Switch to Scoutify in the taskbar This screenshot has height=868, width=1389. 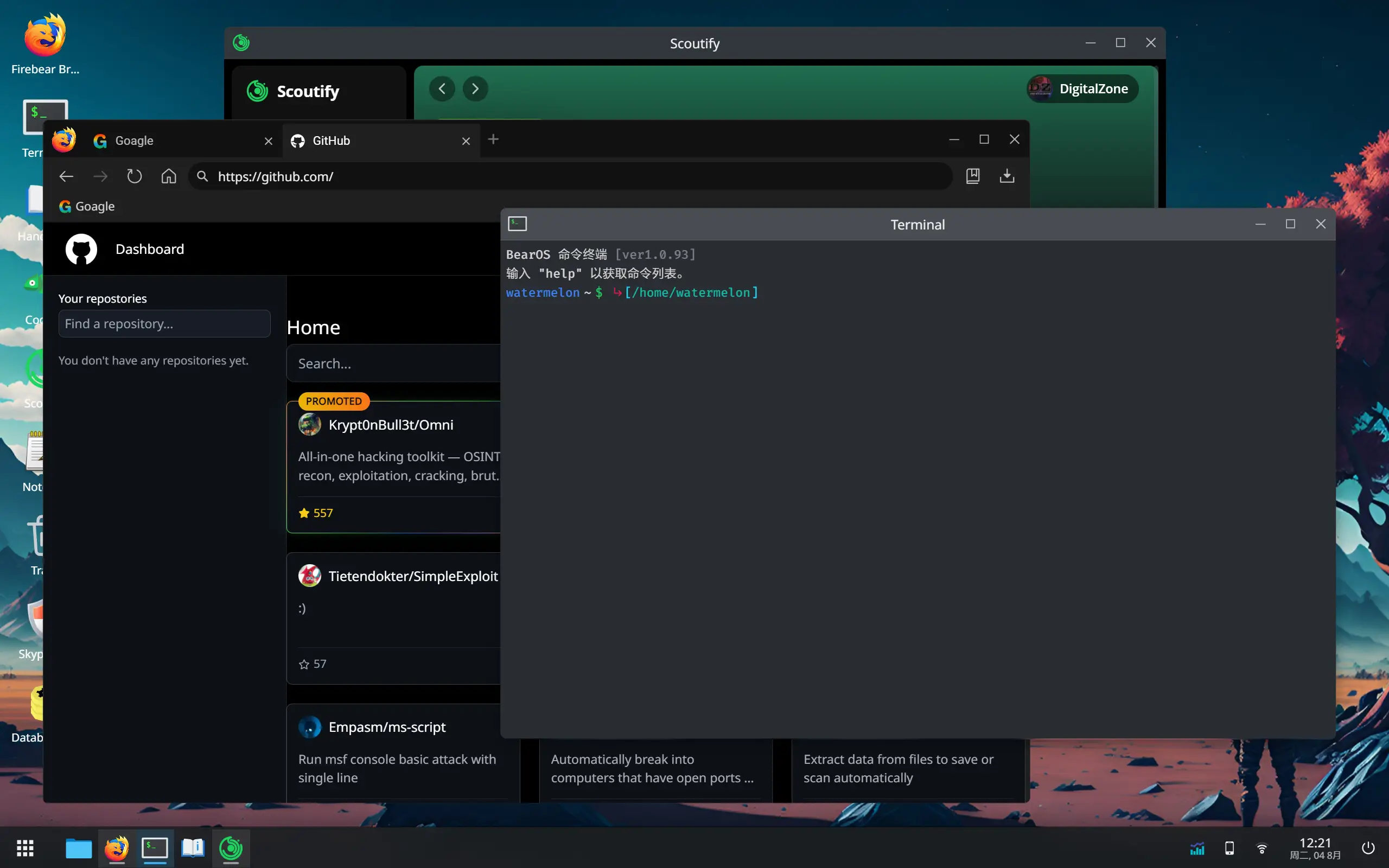point(231,848)
